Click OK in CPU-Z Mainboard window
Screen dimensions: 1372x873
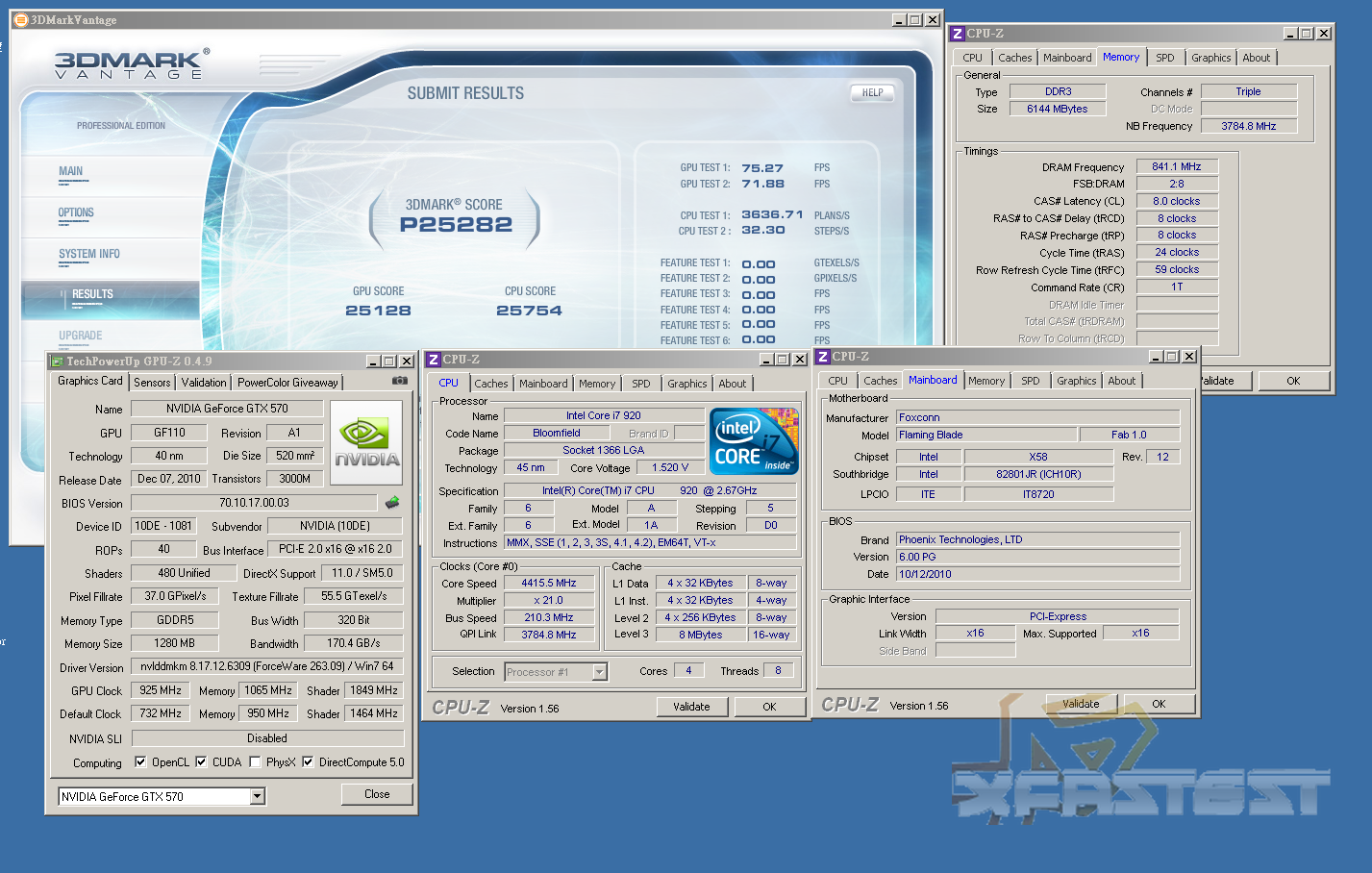point(1159,704)
